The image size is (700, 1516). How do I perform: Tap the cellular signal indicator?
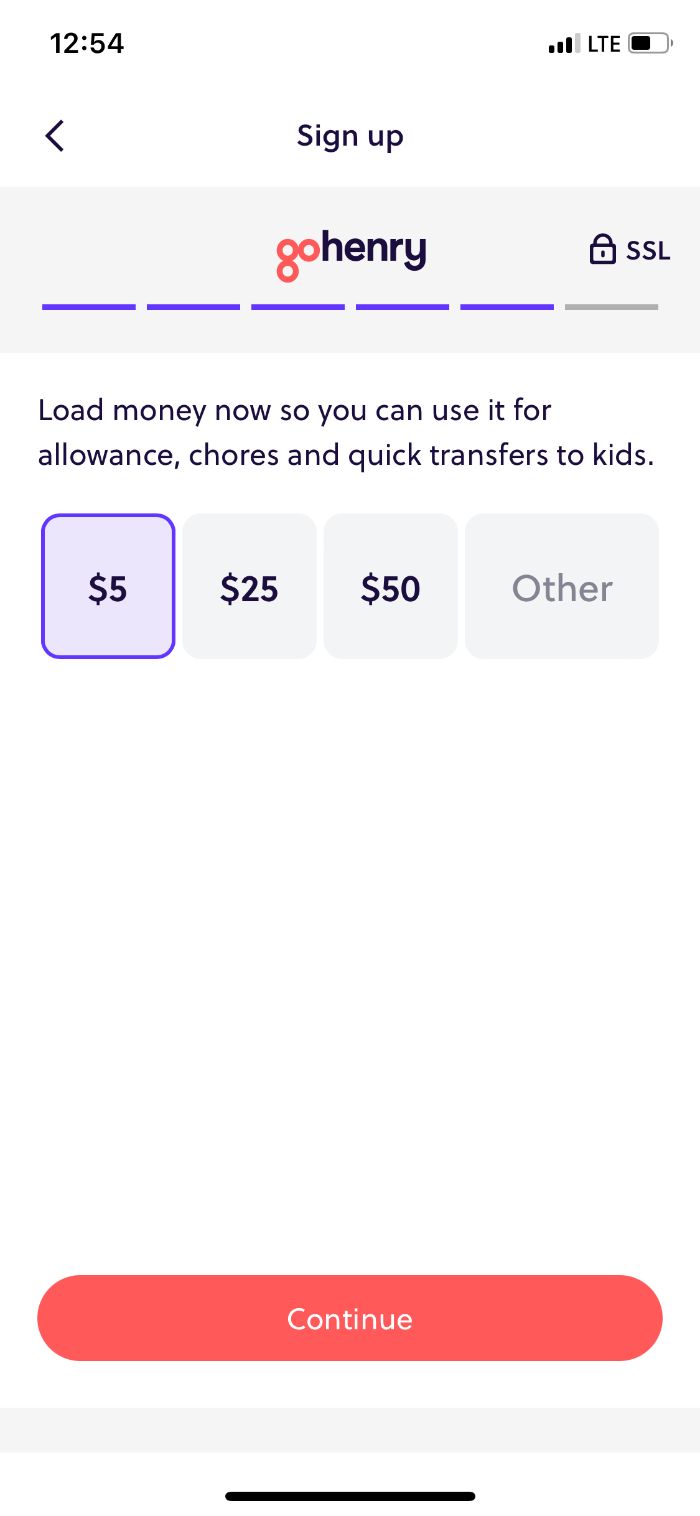[563, 43]
